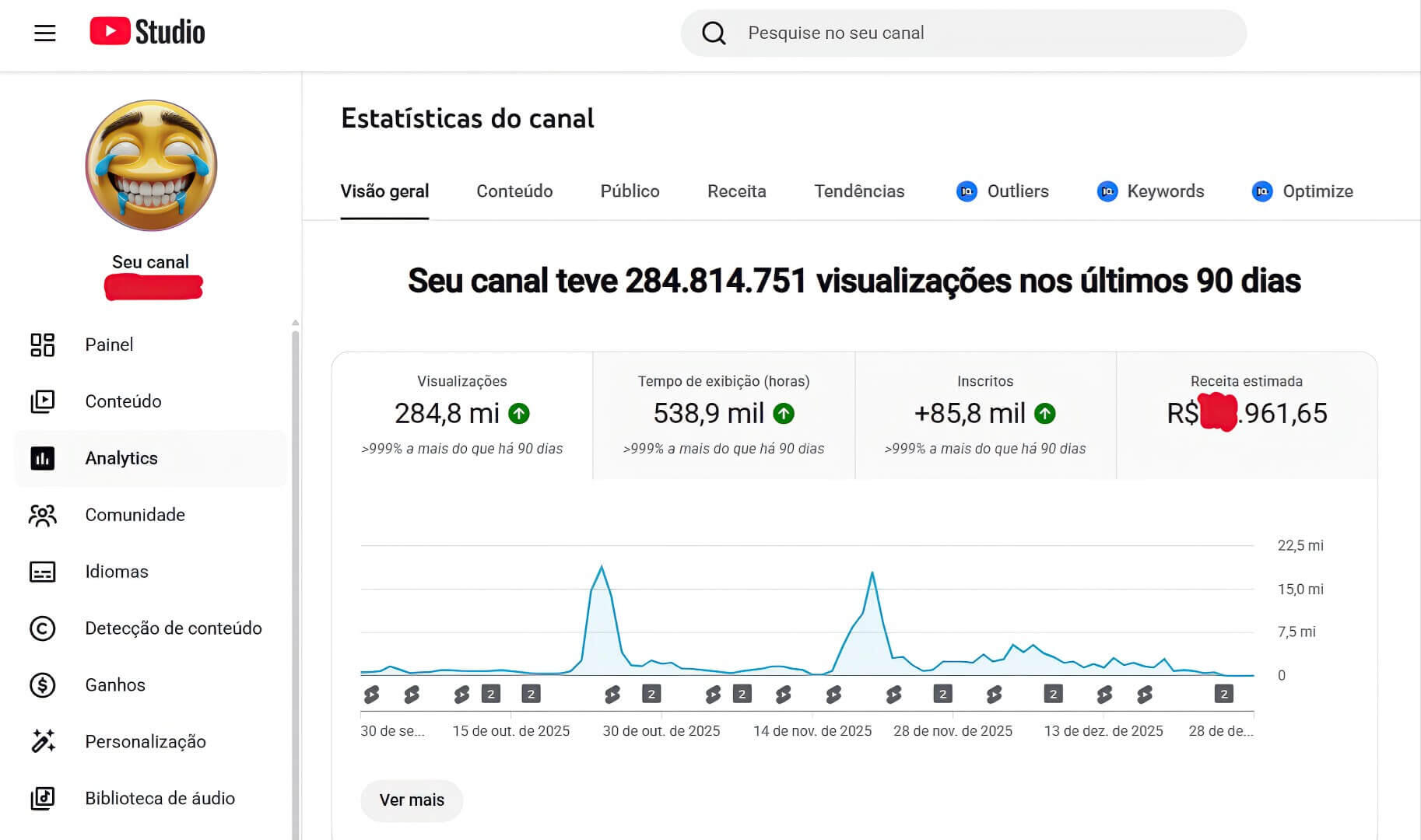This screenshot has width=1421, height=840.
Task: Open Ganhos dollar icon in sidebar
Action: tap(42, 685)
